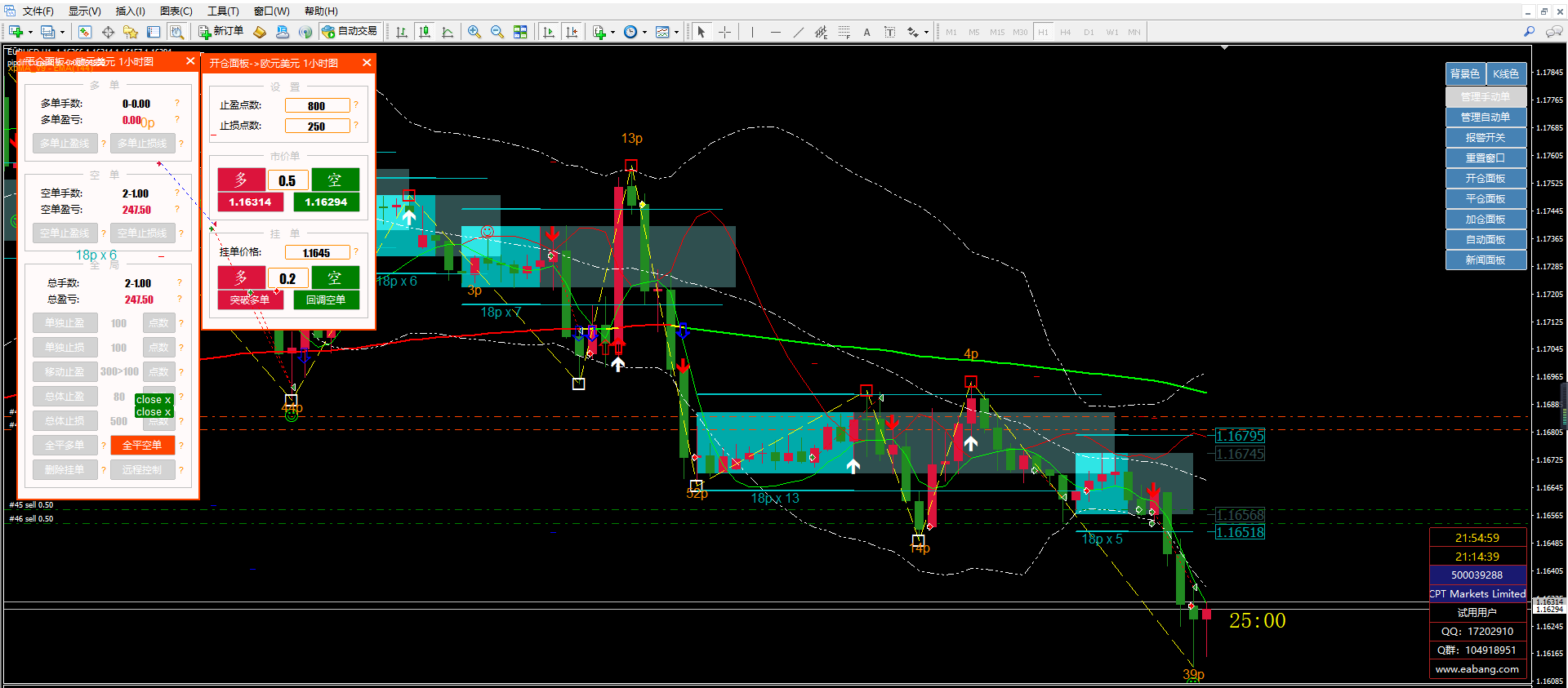Zoom out on the chart
The height and width of the screenshot is (688, 1568).
pos(497,32)
